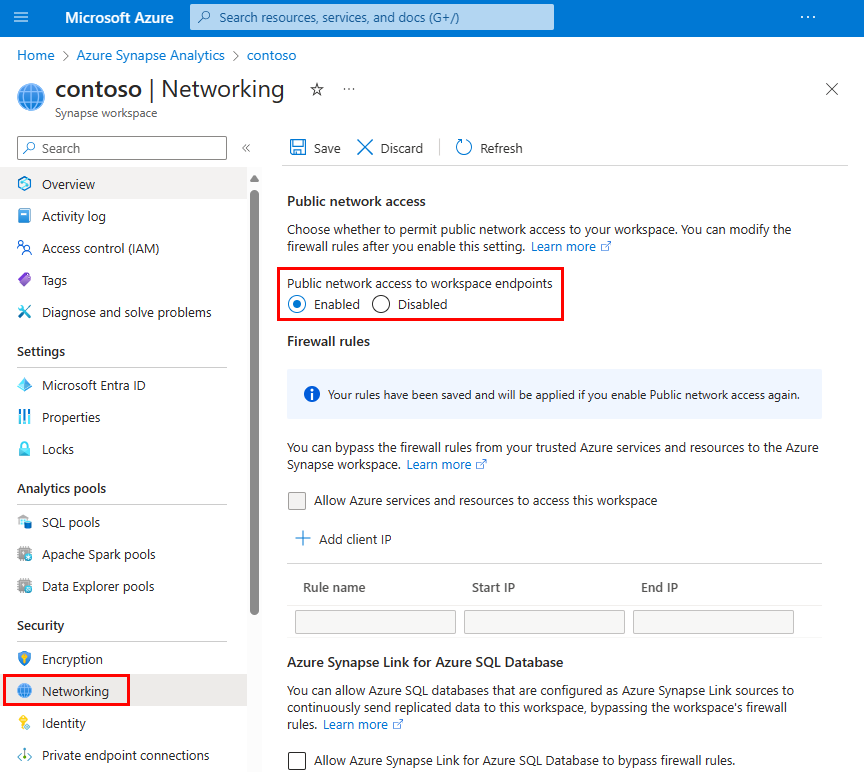864x772 pixels.
Task: Open the more options ellipsis beside the star
Action: (348, 89)
